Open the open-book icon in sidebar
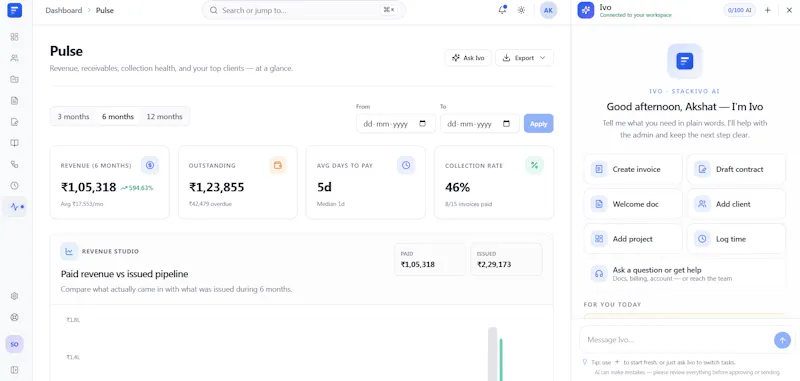The height and width of the screenshot is (381, 800). (14, 143)
